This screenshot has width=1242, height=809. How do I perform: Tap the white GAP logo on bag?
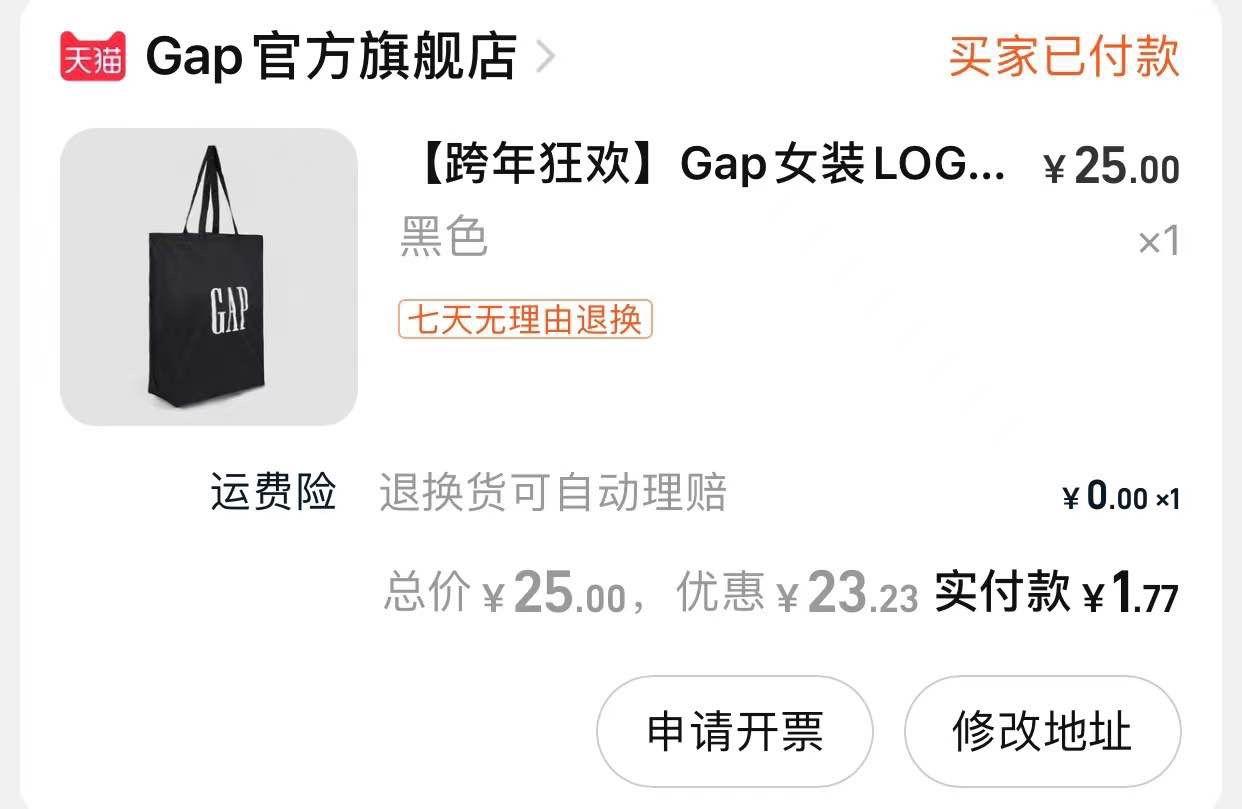(230, 310)
